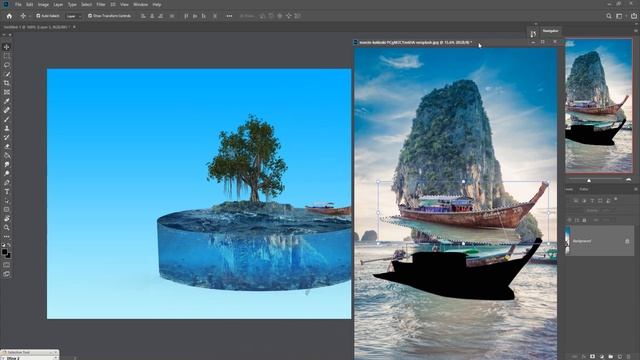This screenshot has height=360, width=640.
Task: Open the Edit Toolbar three-dots button
Action: 7,236
